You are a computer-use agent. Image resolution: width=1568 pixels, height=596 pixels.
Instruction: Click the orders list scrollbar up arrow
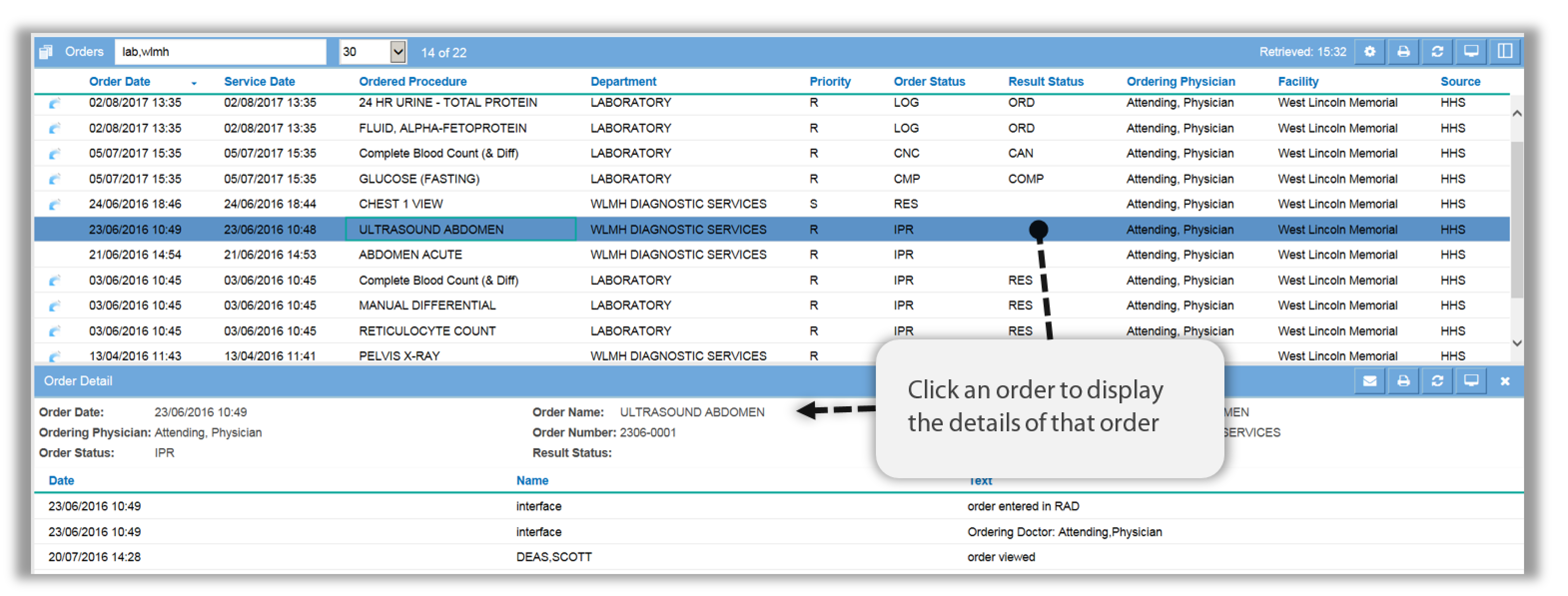point(1517,113)
